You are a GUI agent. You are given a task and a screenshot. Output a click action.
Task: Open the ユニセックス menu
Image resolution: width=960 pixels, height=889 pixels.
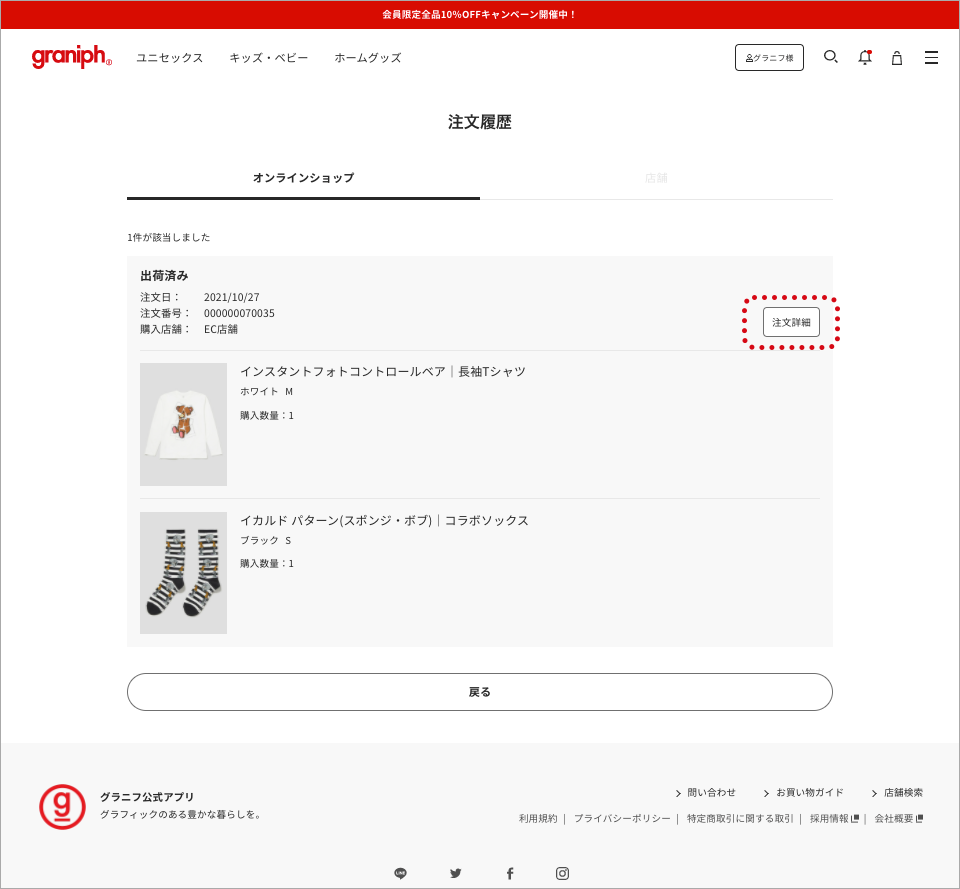point(170,58)
